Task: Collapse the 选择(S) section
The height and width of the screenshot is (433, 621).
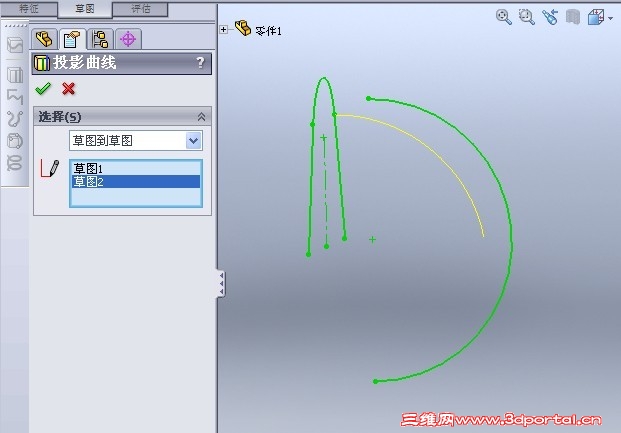Action: [x=201, y=116]
